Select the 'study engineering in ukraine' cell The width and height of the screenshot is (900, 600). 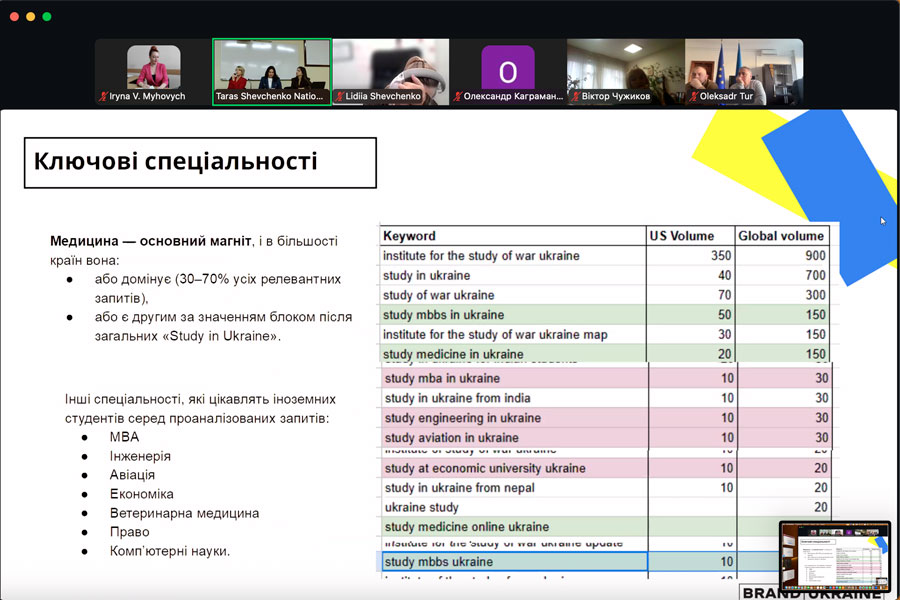click(515, 417)
